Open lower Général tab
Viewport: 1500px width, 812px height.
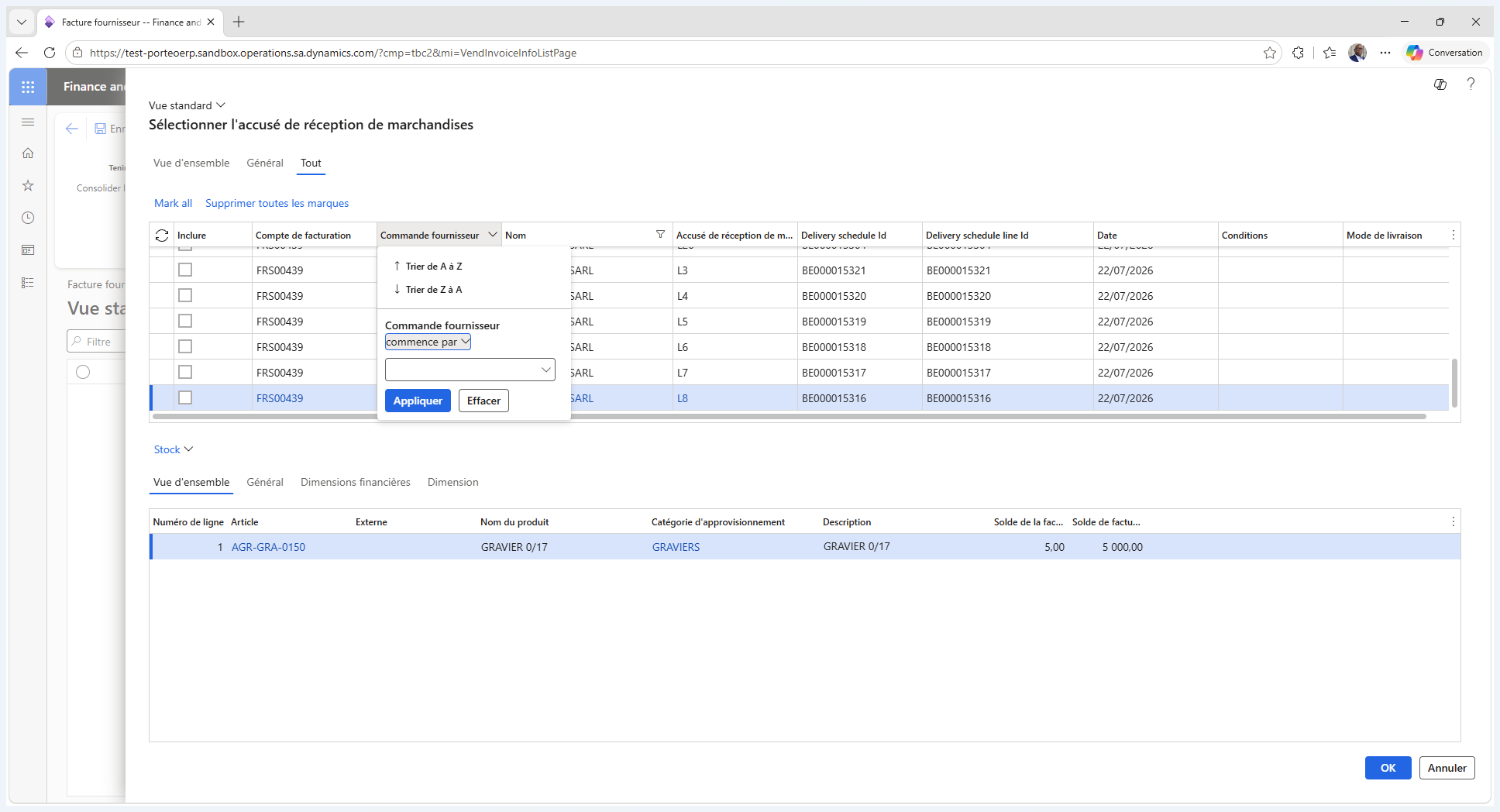point(265,482)
